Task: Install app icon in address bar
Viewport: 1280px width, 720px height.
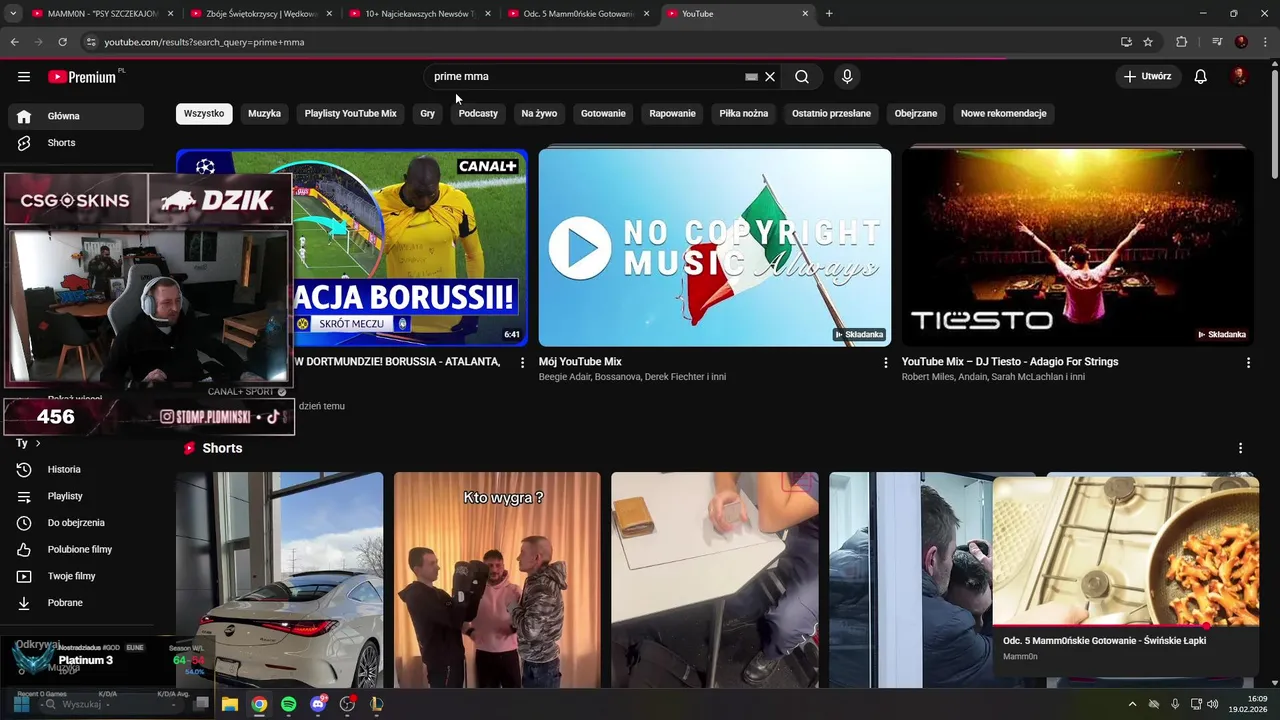Action: tap(1126, 42)
